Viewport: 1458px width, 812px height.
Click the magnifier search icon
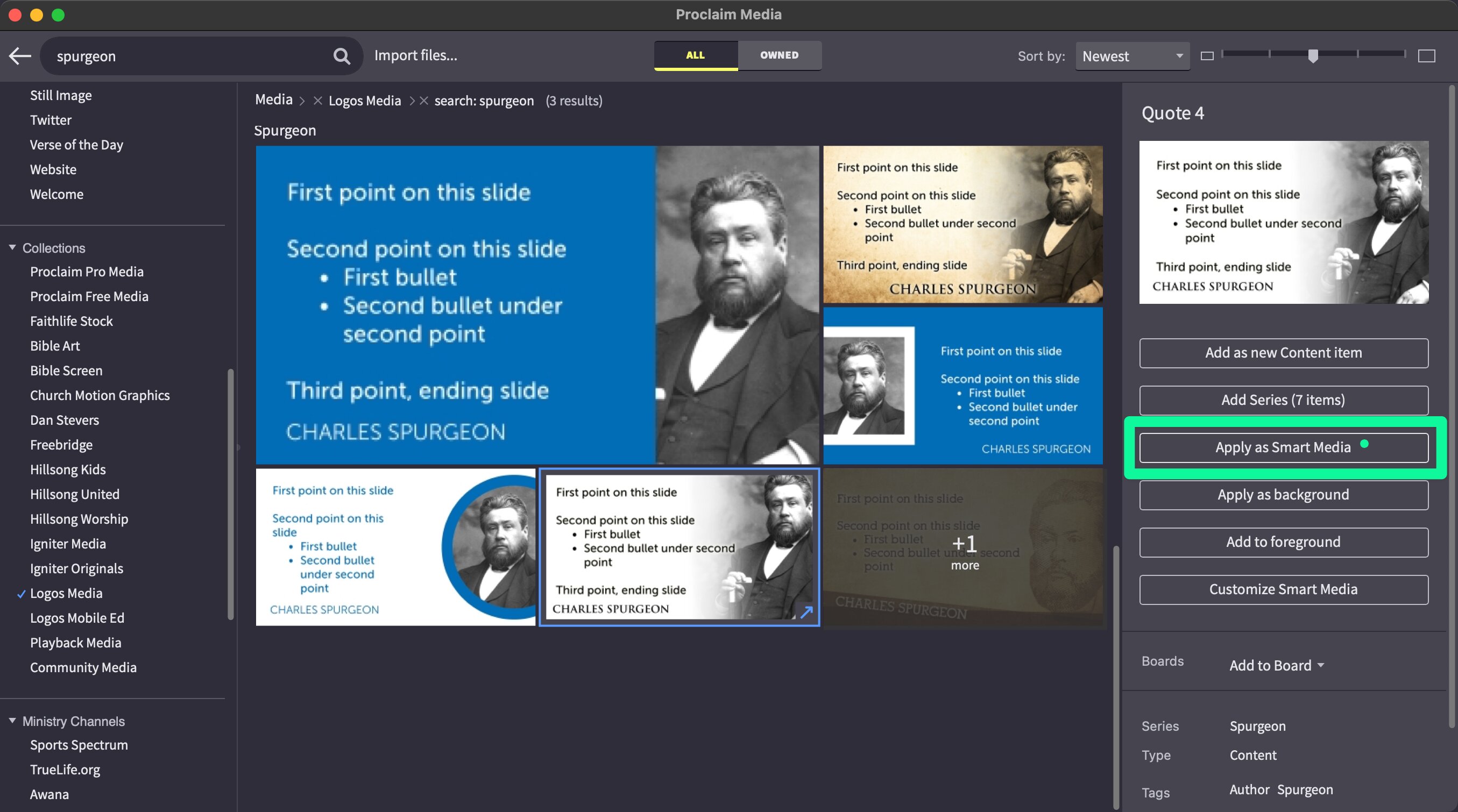click(341, 55)
